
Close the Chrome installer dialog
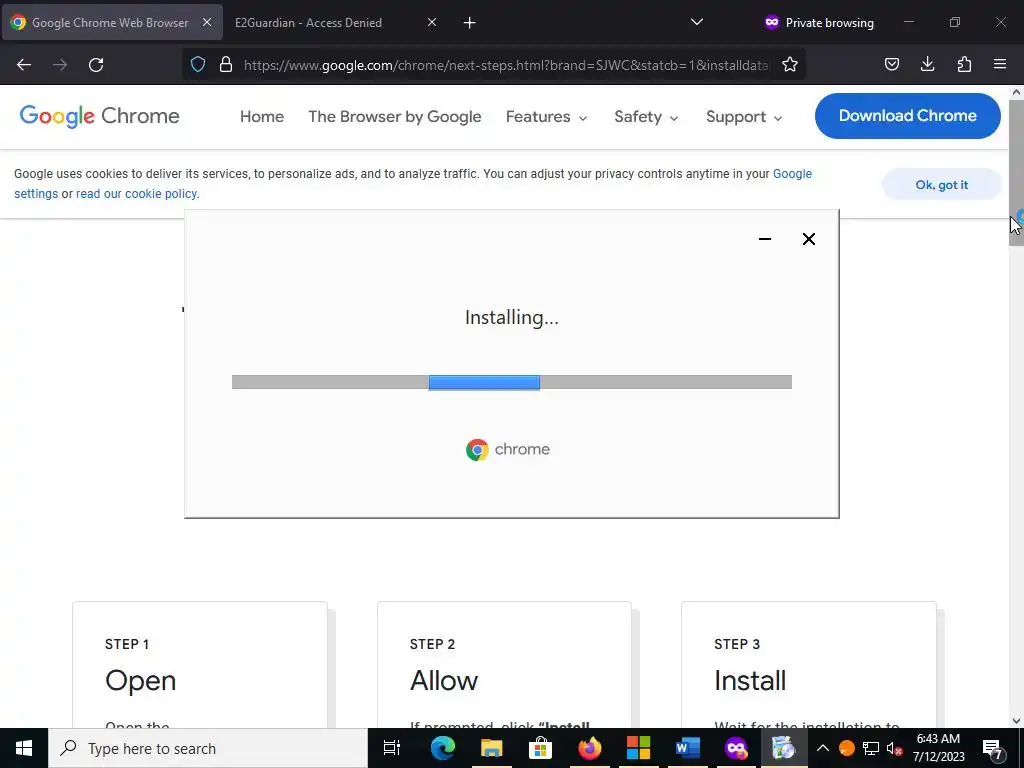[808, 239]
